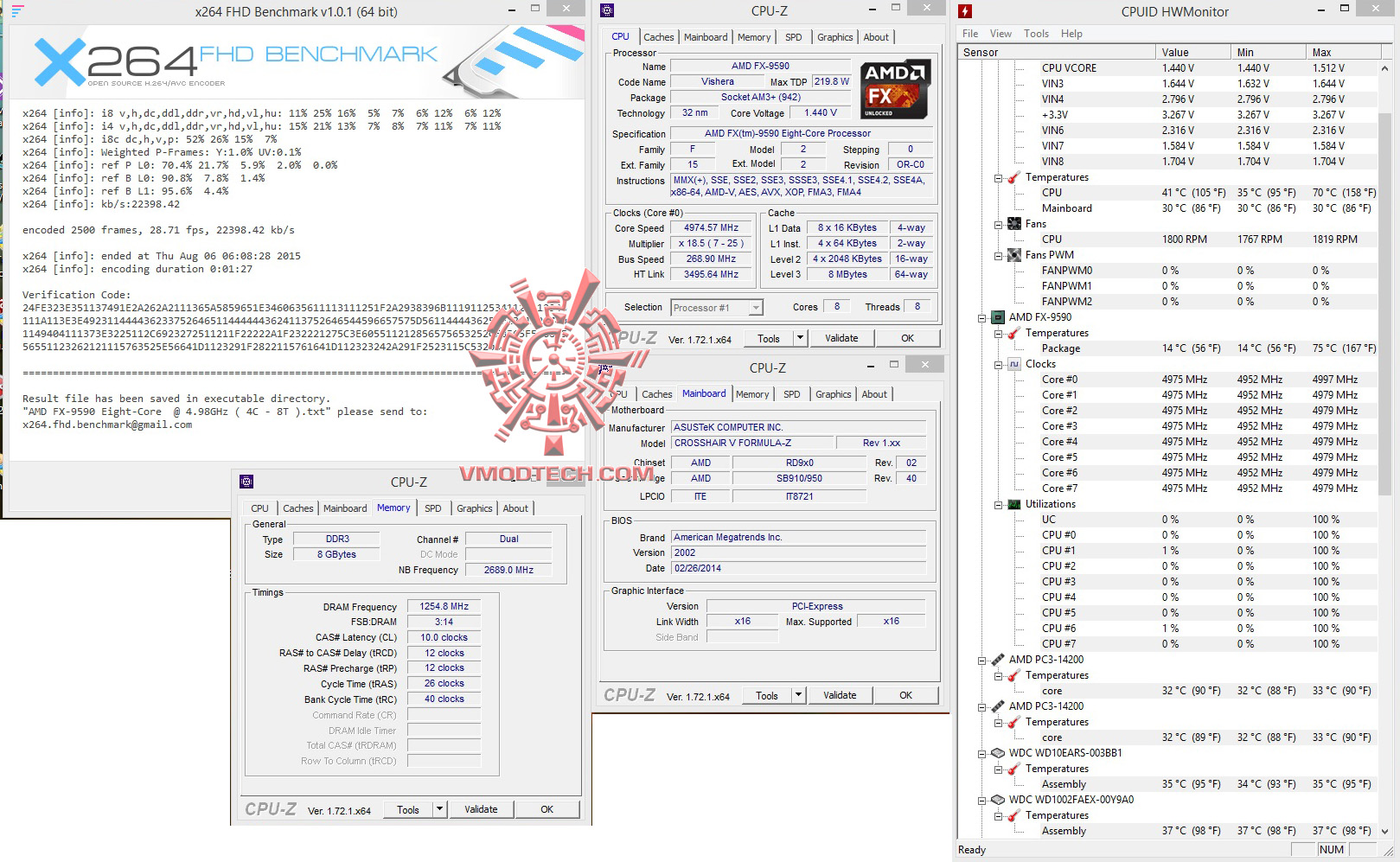The height and width of the screenshot is (862, 1400).
Task: Collapse the WDC WD1002FAEX-00Y9A0 node
Action: pos(982,800)
